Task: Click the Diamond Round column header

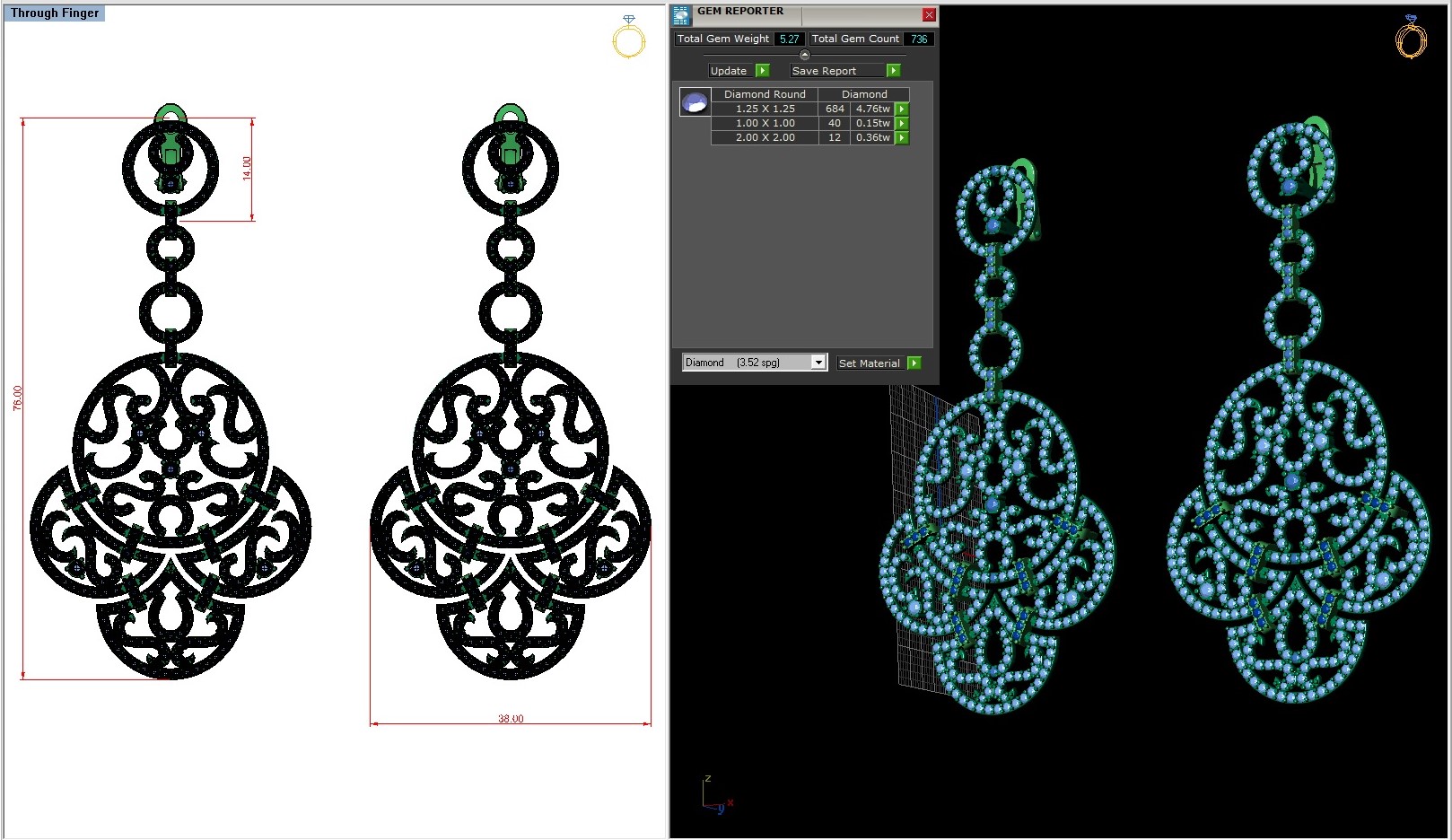Action: tap(765, 94)
